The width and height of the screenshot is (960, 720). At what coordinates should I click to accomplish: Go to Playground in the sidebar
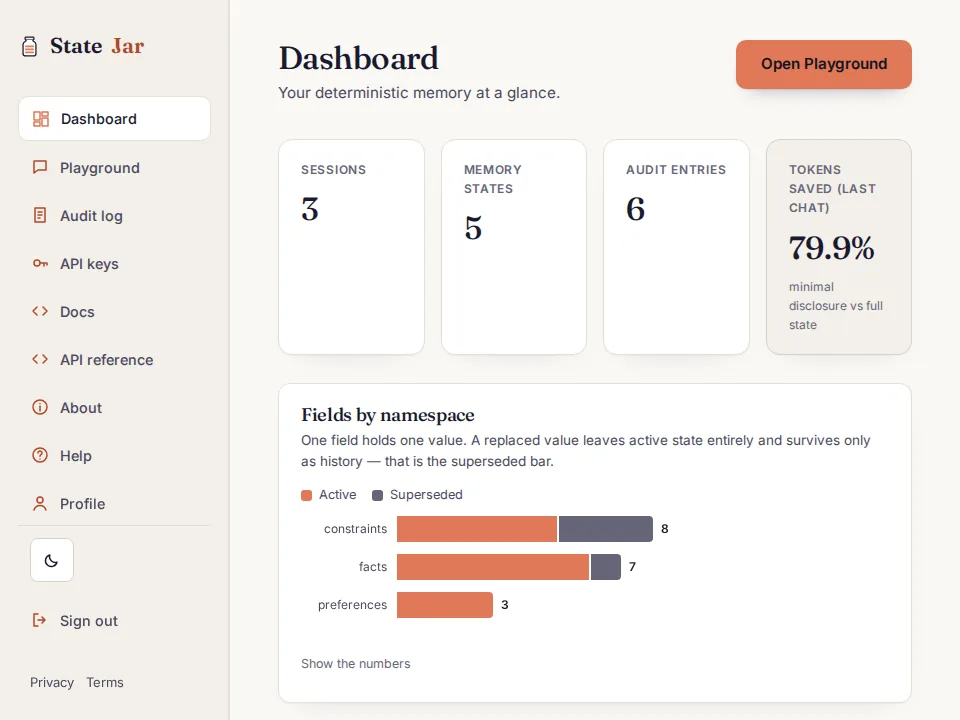click(114, 167)
